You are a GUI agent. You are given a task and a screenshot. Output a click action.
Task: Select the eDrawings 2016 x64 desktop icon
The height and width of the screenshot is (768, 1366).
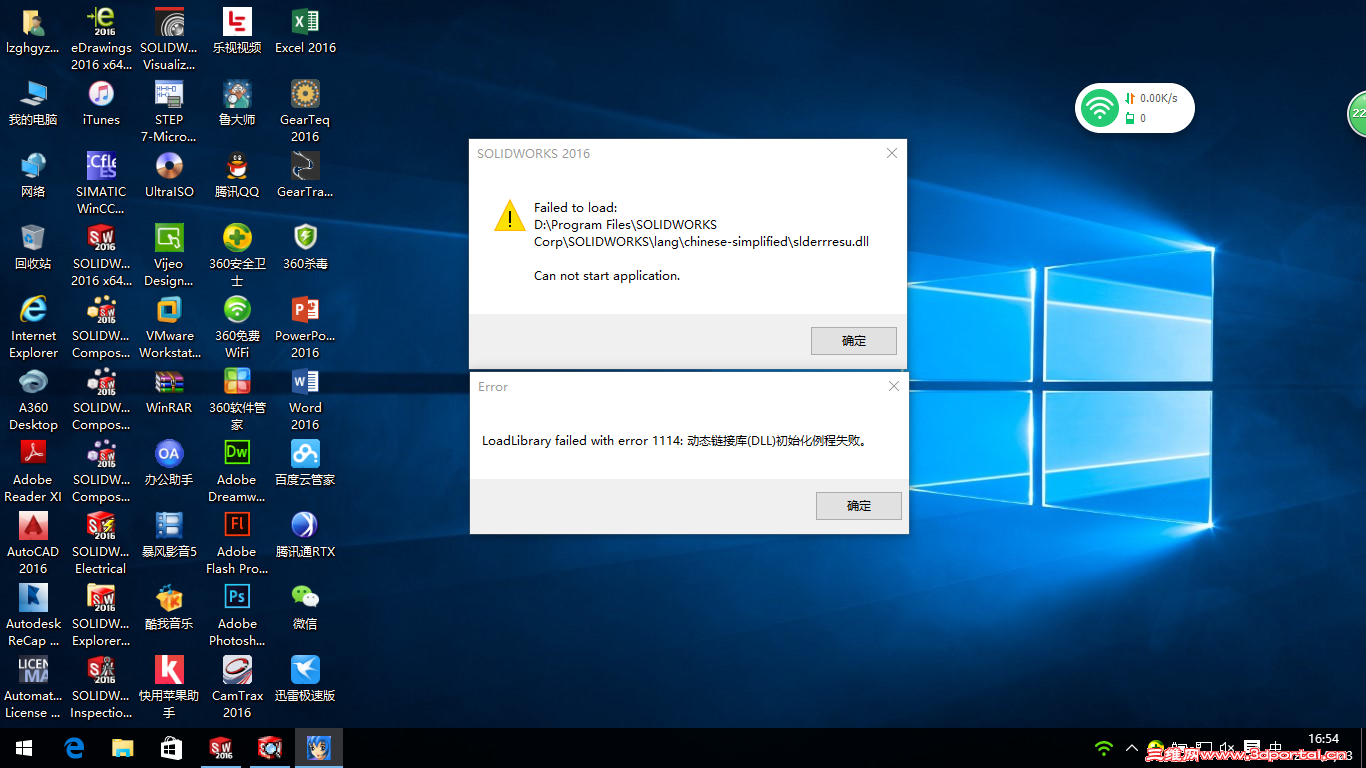101,39
